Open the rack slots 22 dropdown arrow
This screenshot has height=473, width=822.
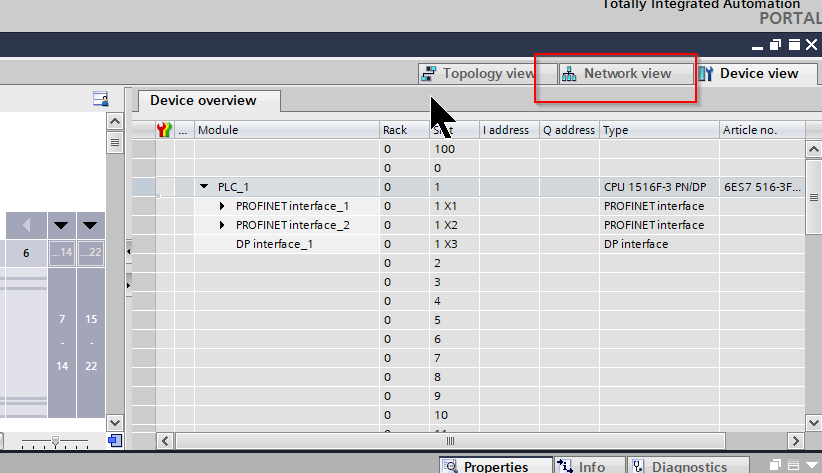click(90, 225)
